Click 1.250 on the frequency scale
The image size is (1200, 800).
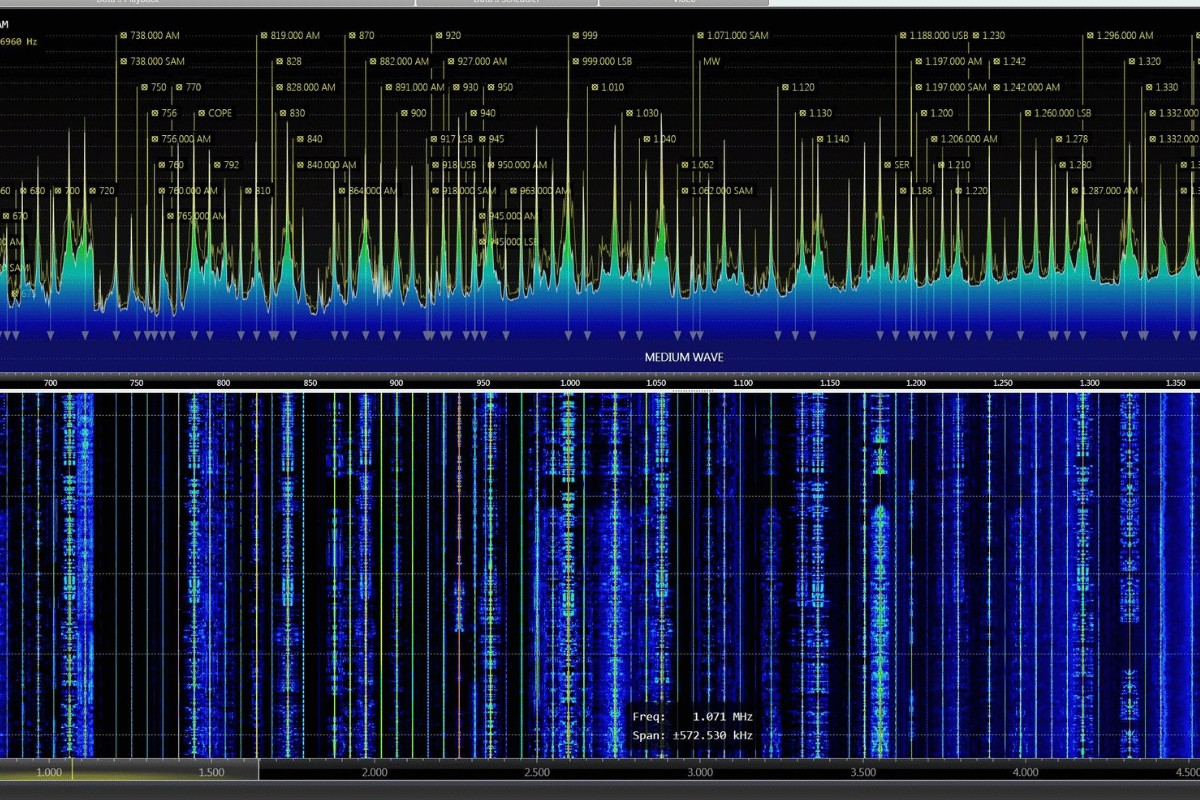1003,383
